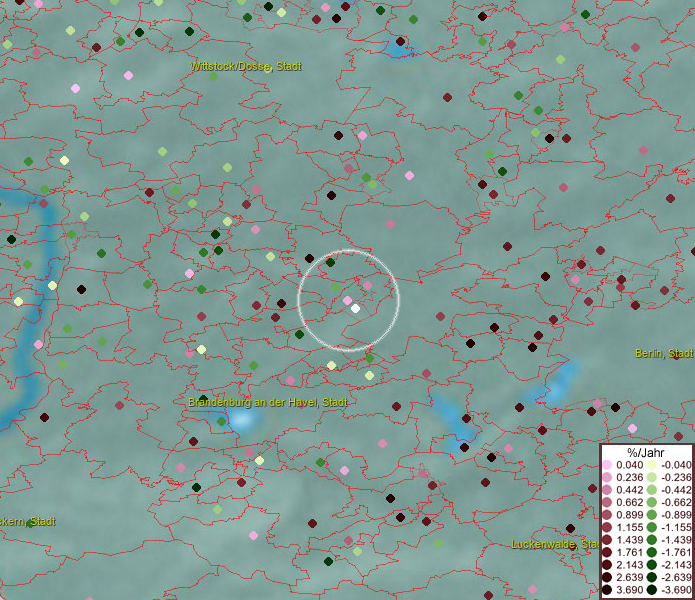Click the Berlin, Stadt map label
This screenshot has height=600, width=695.
[x=664, y=354]
